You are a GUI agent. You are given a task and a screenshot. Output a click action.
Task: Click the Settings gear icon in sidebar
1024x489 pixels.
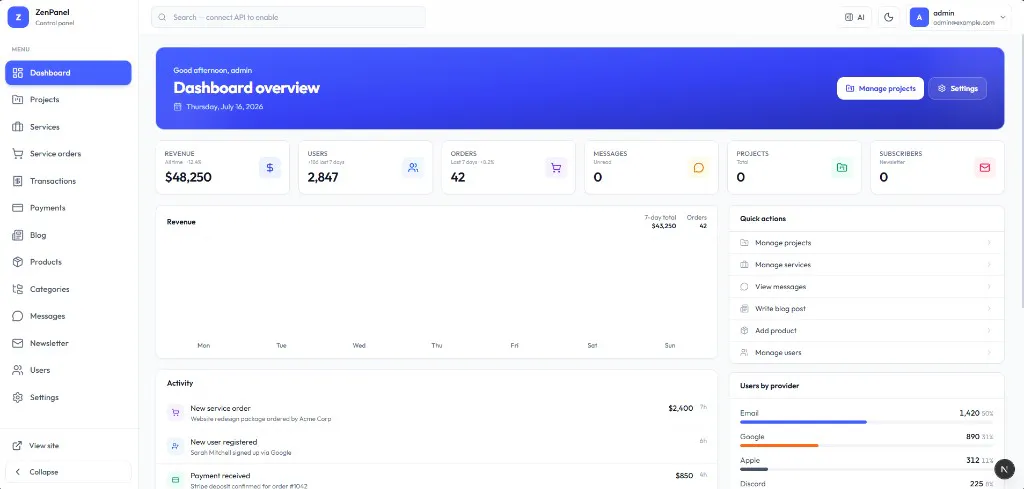[18, 398]
